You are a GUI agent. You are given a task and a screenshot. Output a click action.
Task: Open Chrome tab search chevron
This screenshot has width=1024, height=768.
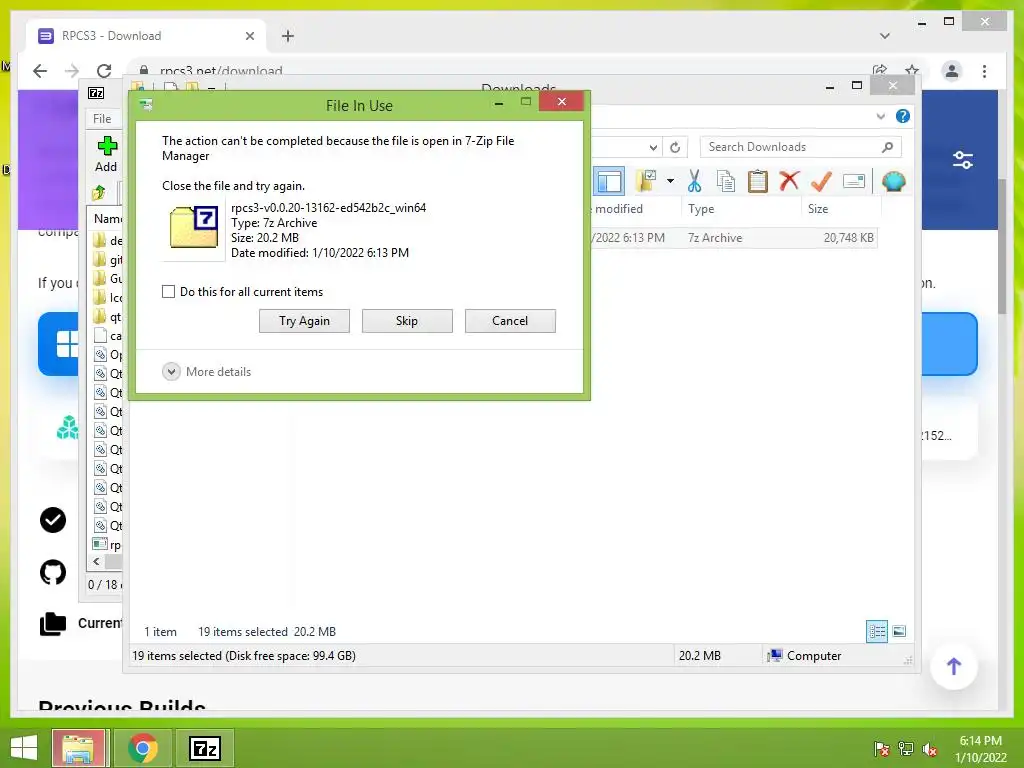(884, 36)
